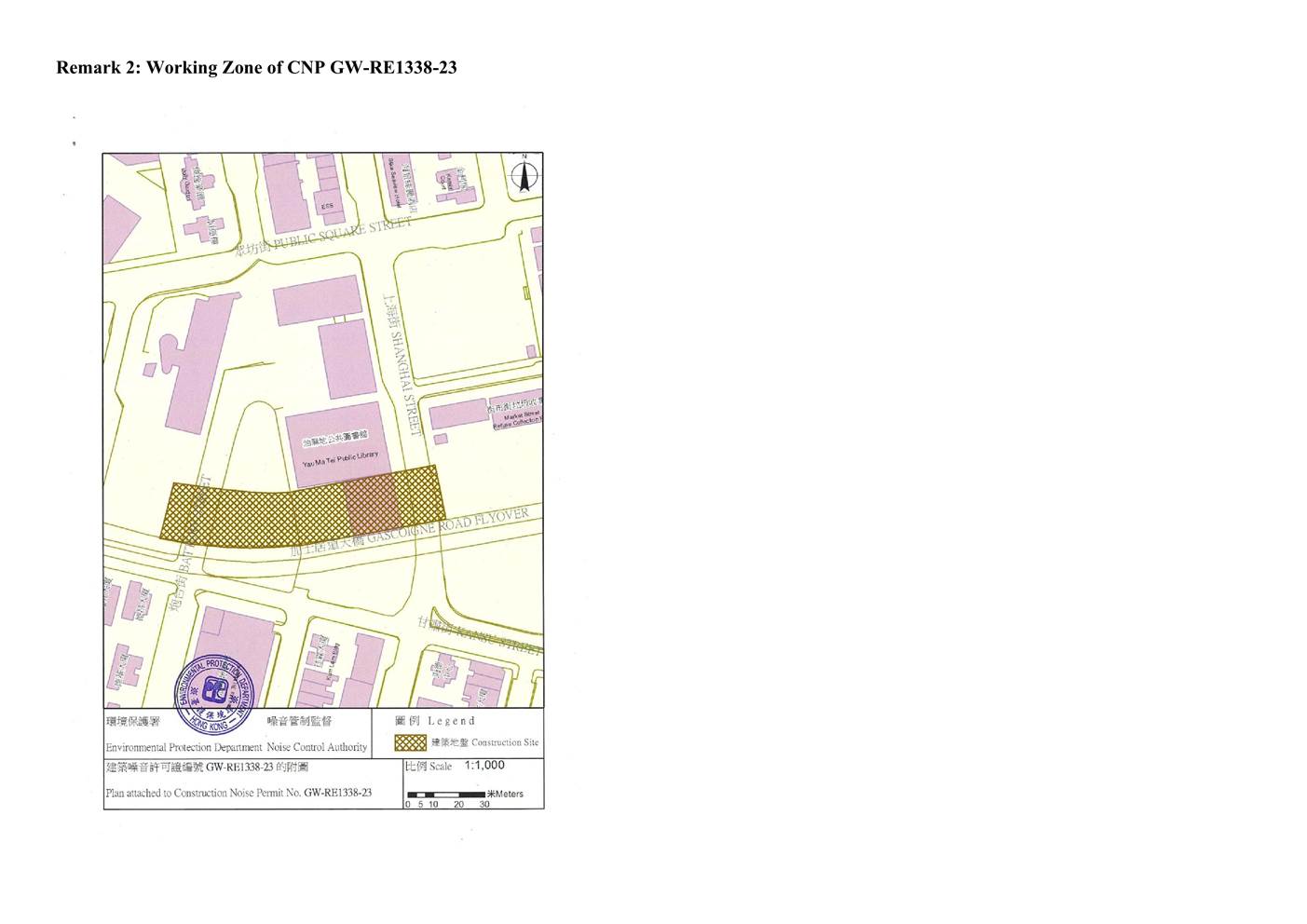This screenshot has height=924, width=1307.
Task: Click the map scale bar in meters
Action: pyautogui.click(x=446, y=795)
